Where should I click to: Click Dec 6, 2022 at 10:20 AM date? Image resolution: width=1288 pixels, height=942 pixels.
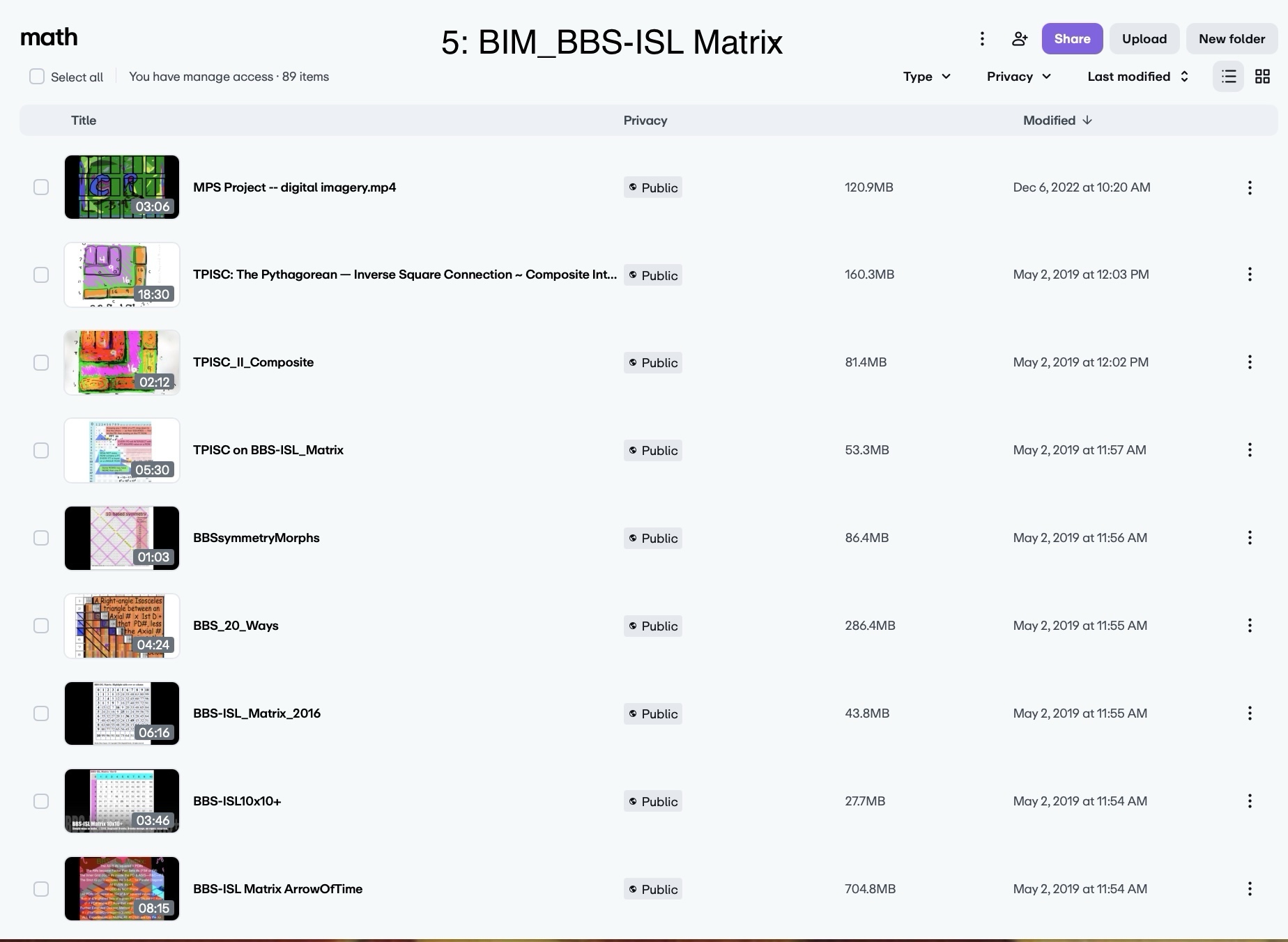pyautogui.click(x=1082, y=187)
